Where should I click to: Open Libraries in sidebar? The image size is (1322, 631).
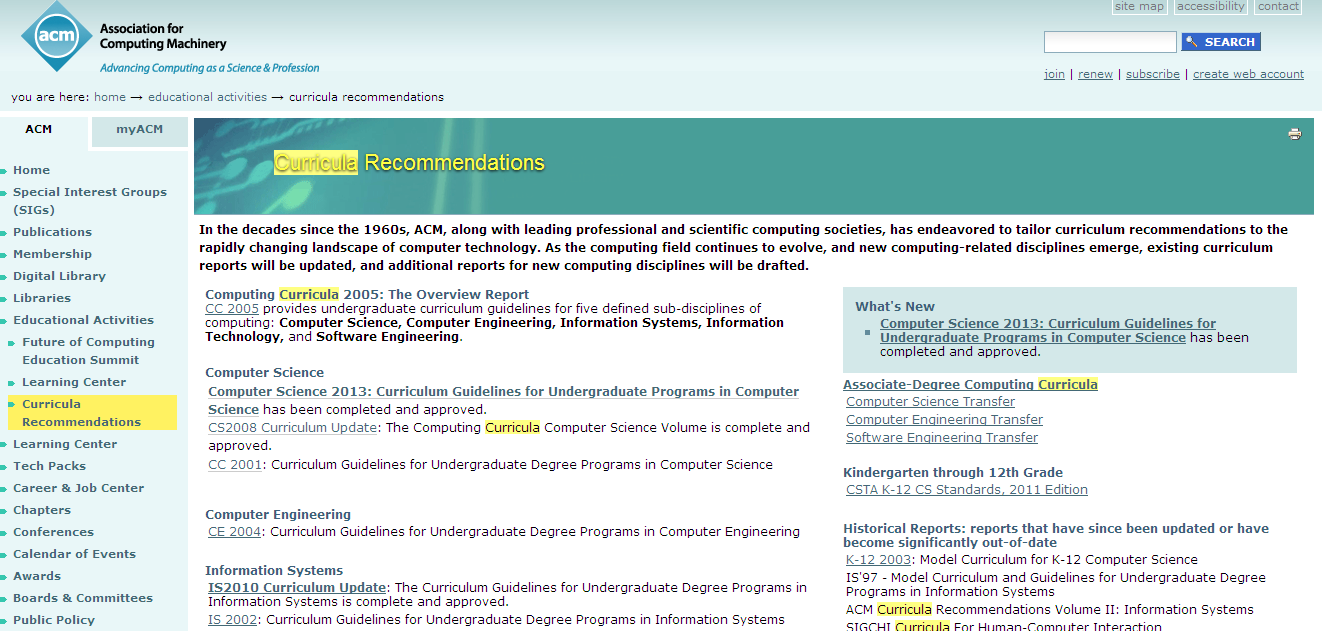pyautogui.click(x=42, y=298)
